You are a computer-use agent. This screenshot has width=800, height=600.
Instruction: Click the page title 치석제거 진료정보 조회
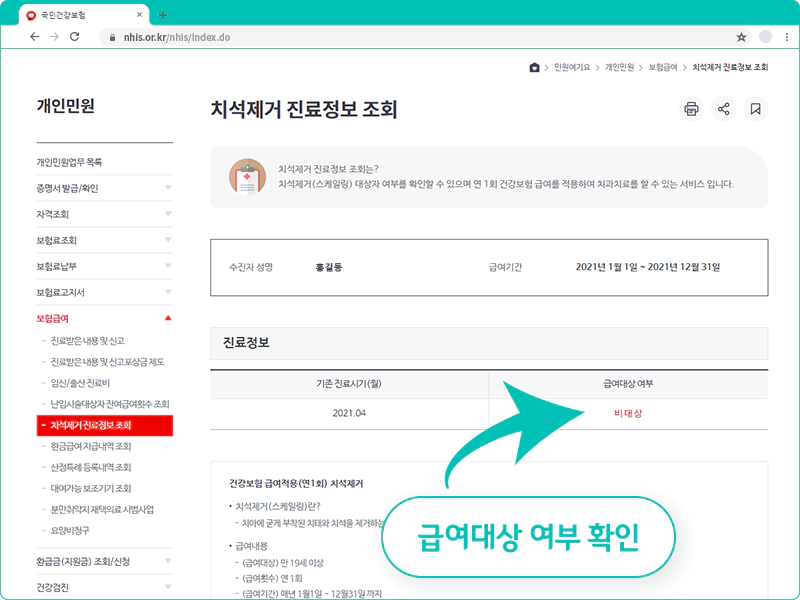[x=304, y=109]
